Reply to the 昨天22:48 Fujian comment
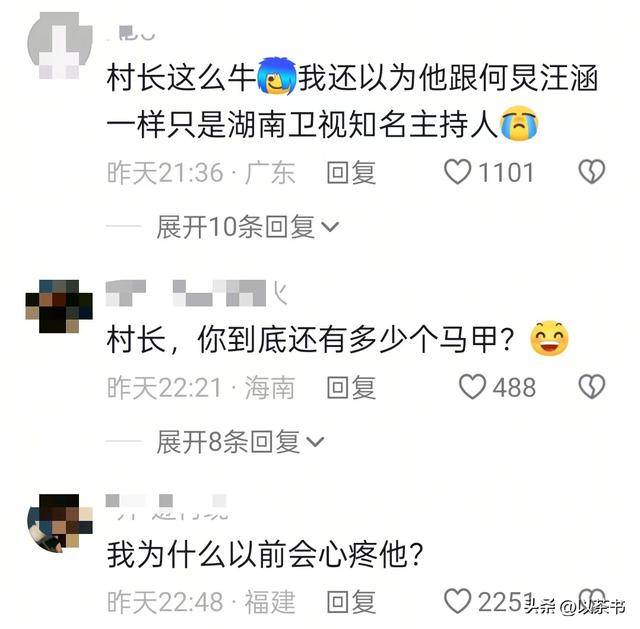Screen dimensions: 640x629 [x=351, y=602]
